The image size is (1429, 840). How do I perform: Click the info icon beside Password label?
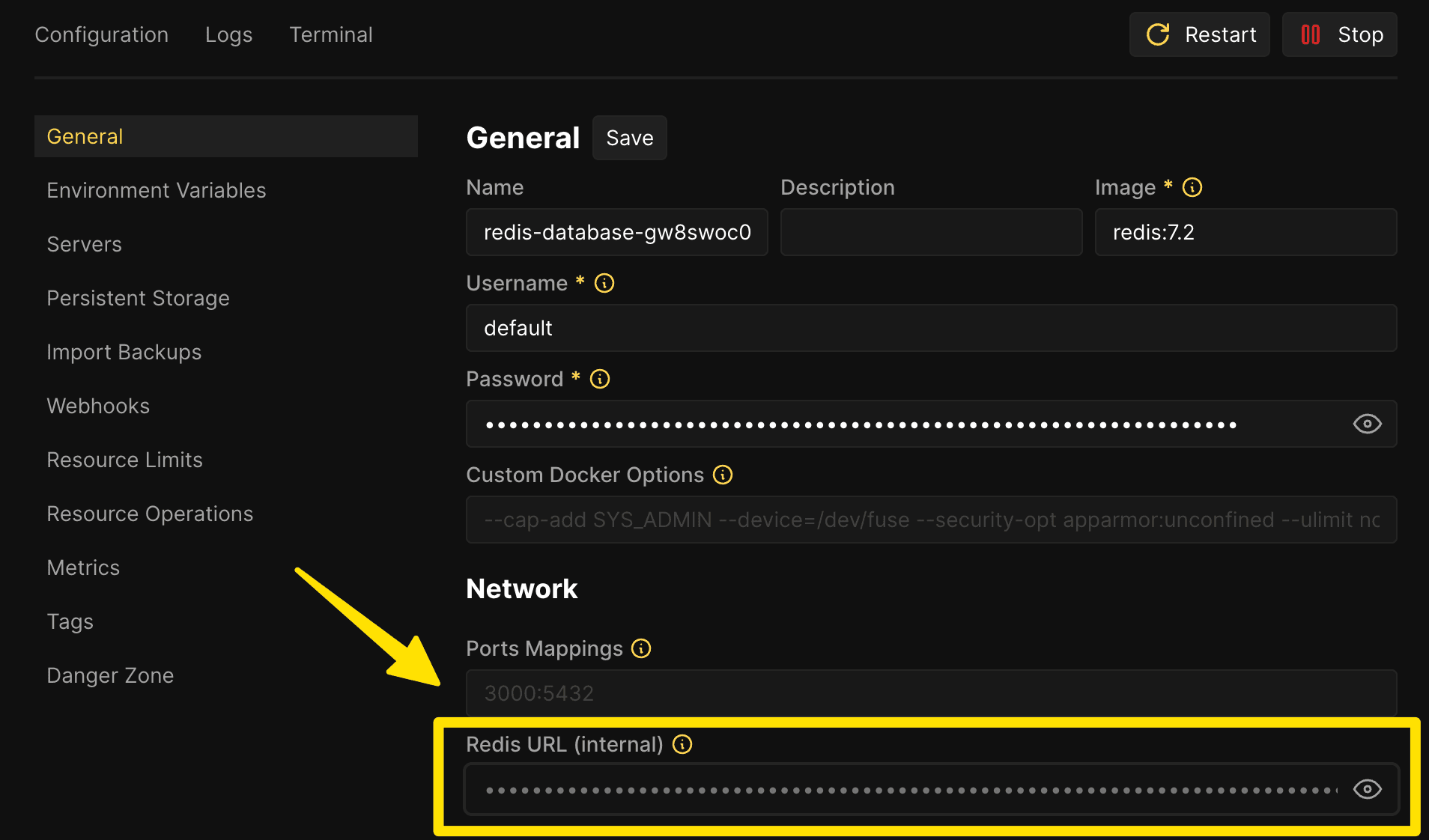point(600,379)
